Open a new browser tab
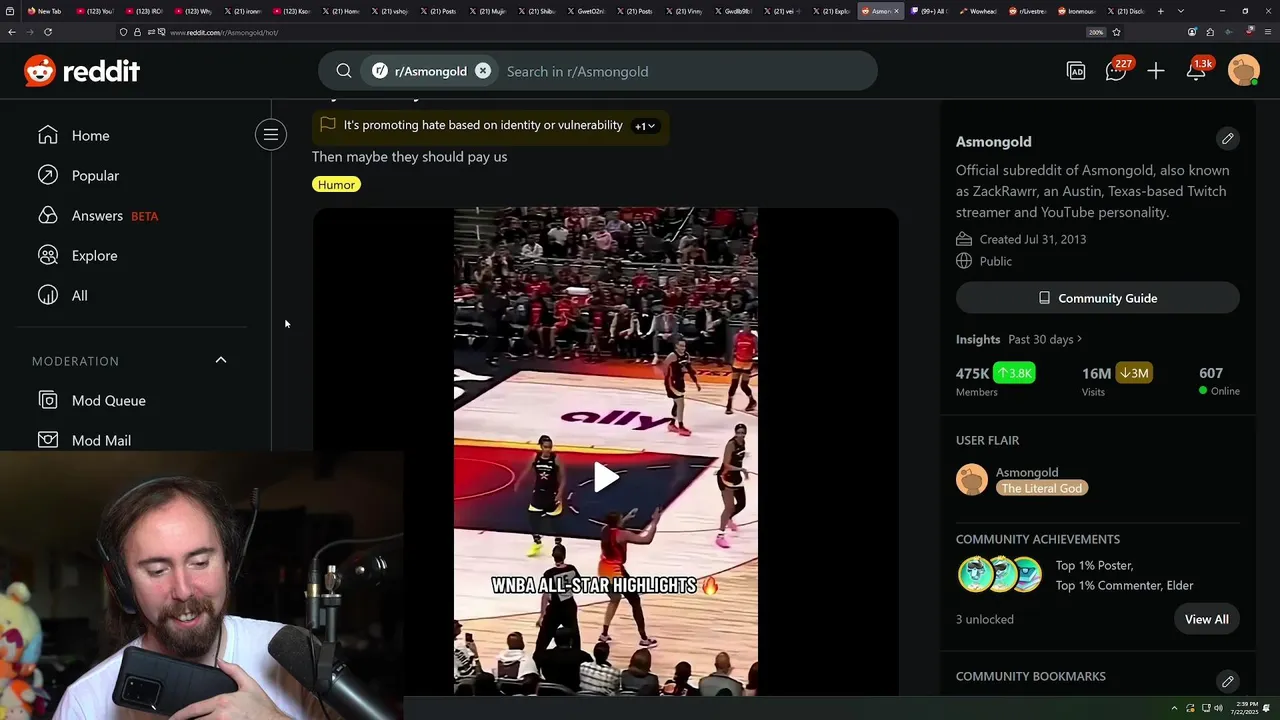The image size is (1280, 720). point(1163,11)
